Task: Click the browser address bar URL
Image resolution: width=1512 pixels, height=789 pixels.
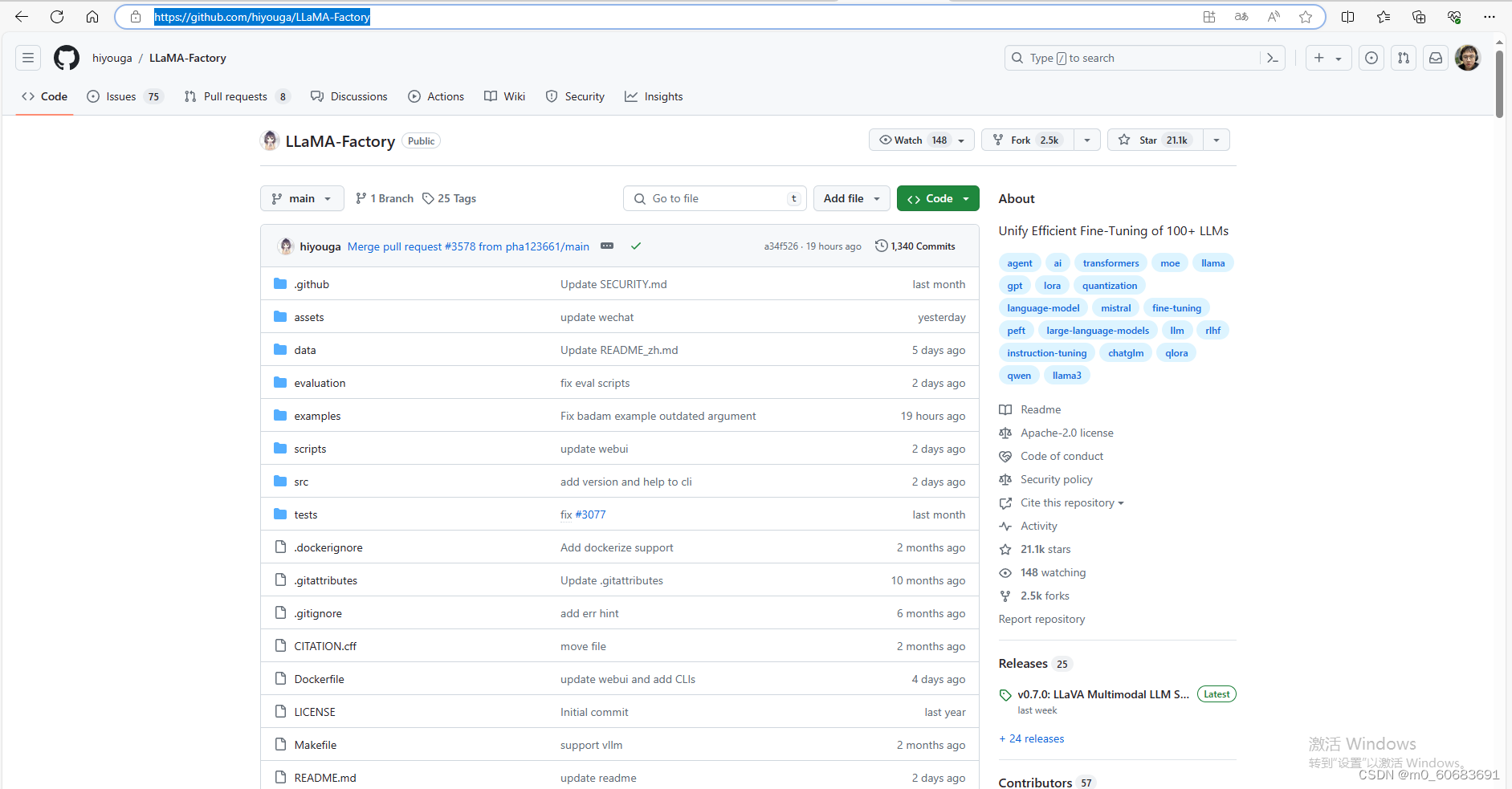Action: point(262,17)
